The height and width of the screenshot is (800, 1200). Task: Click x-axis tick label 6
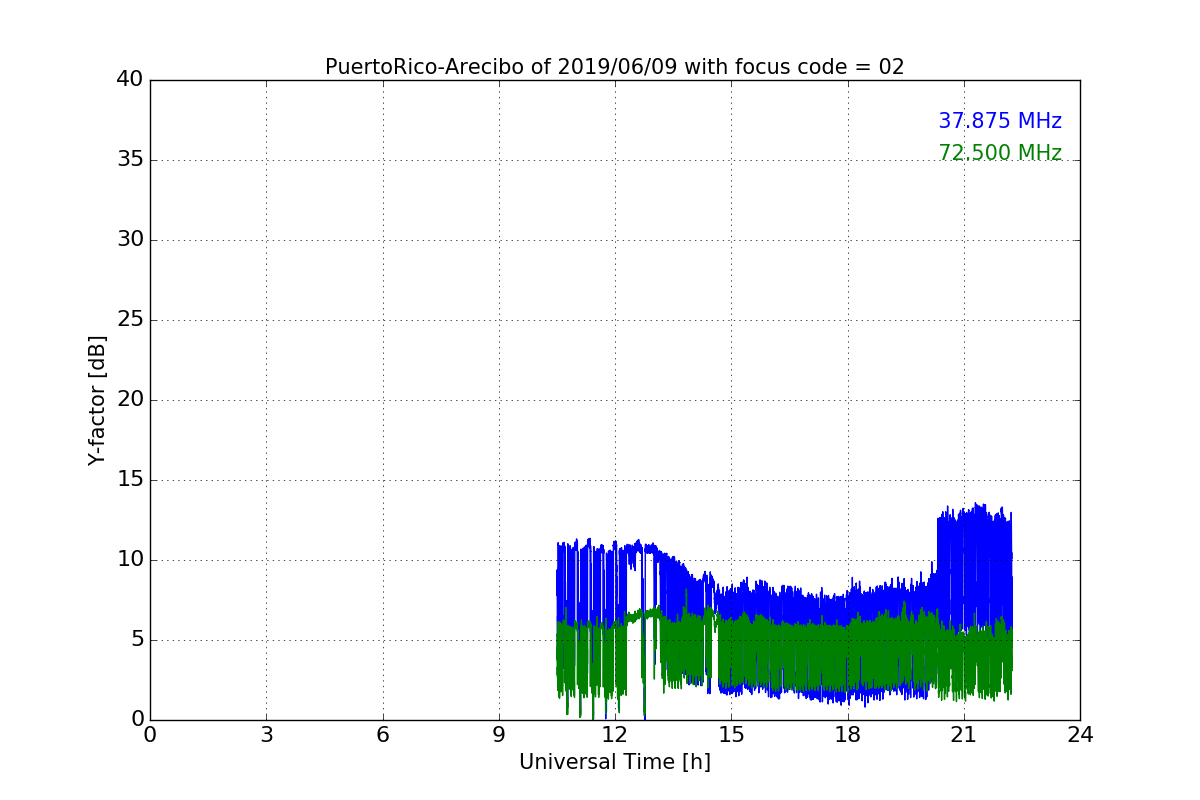[x=383, y=734]
